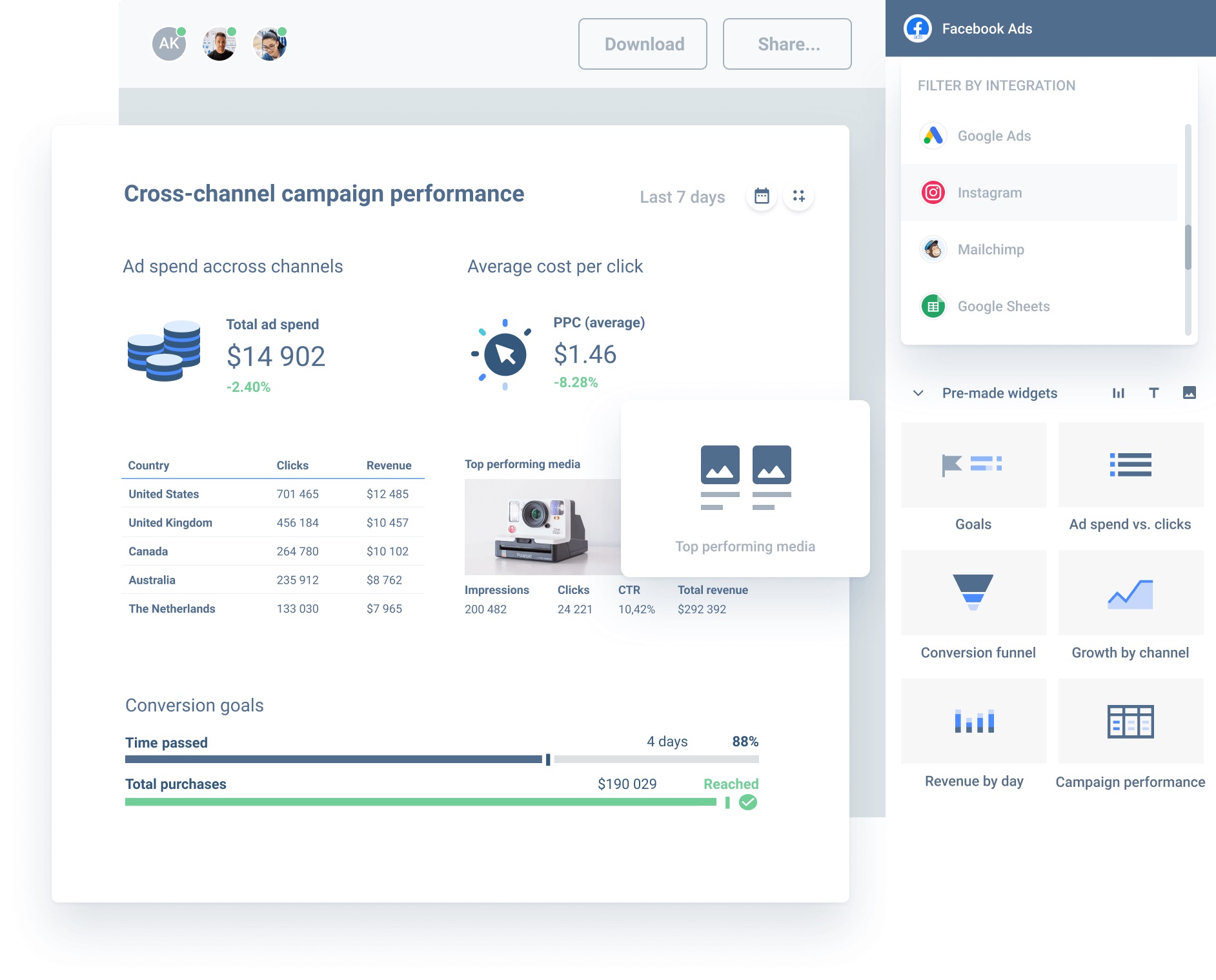The image size is (1216, 980).
Task: Click the $292 392 total revenue value
Action: click(702, 609)
